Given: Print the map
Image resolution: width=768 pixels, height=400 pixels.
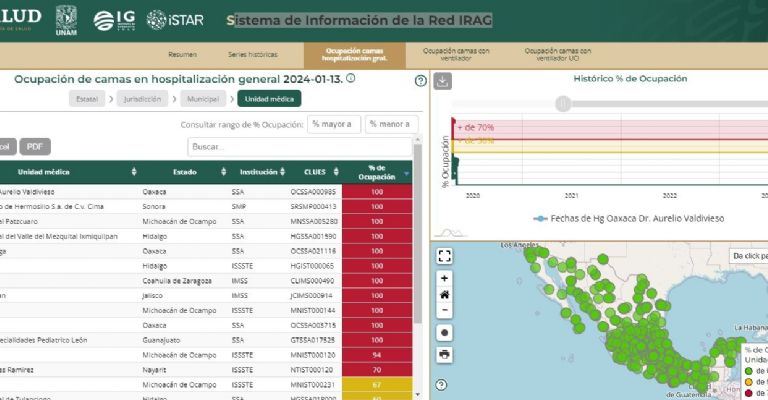Looking at the screenshot, I should coord(445,354).
